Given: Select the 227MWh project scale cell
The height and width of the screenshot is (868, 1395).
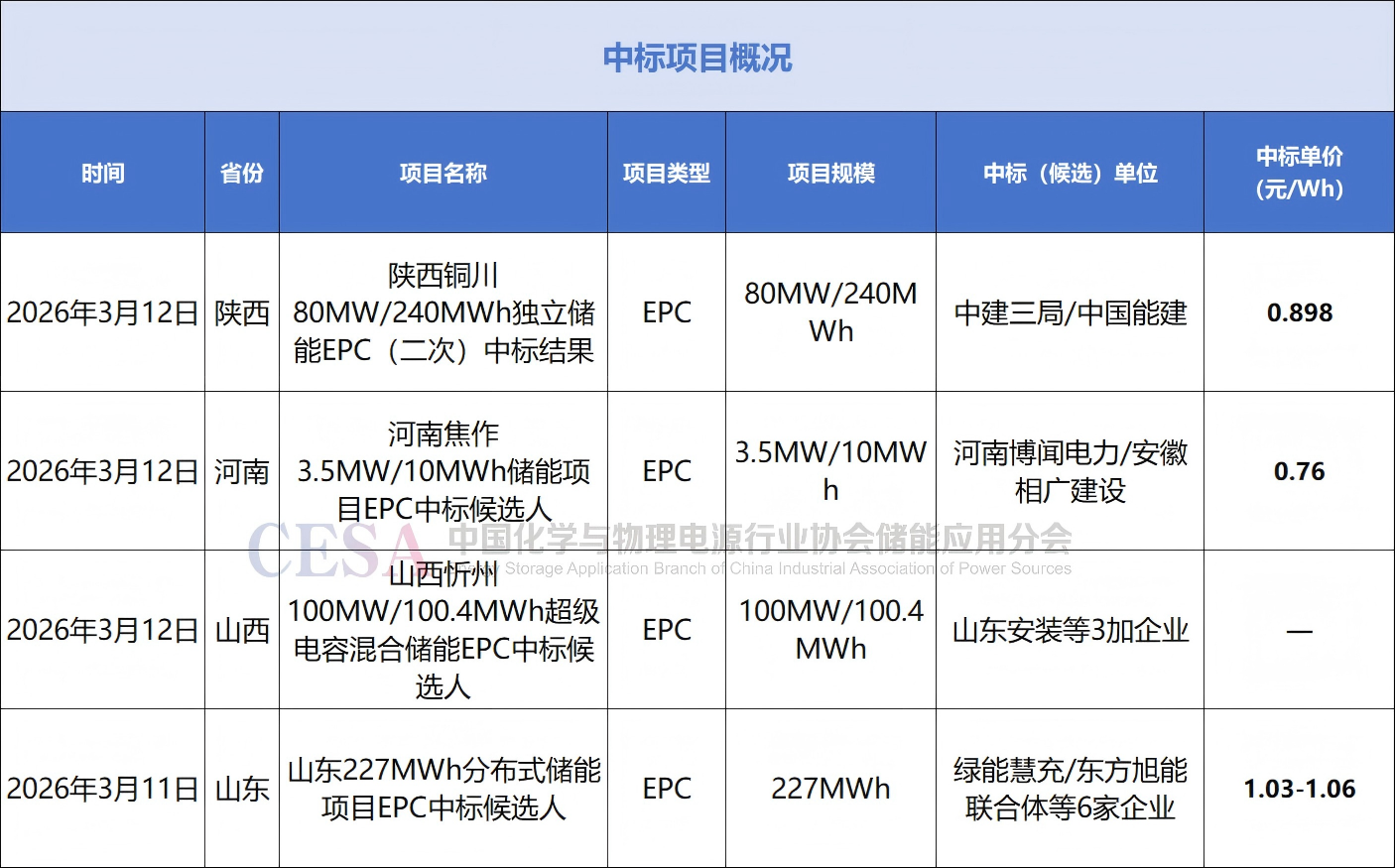Looking at the screenshot, I should [x=830, y=789].
